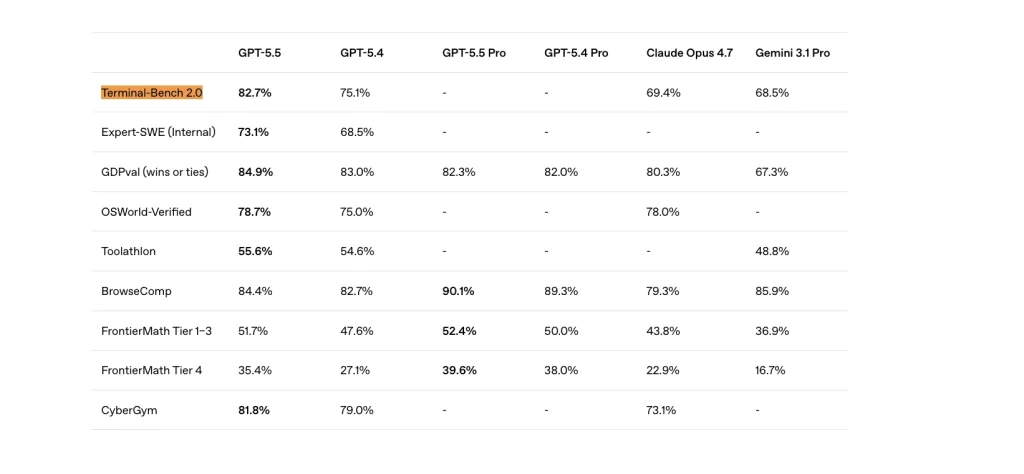Image resolution: width=1024 pixels, height=474 pixels.
Task: Select the 73.1% CyberGym Claude score
Action: click(661, 410)
